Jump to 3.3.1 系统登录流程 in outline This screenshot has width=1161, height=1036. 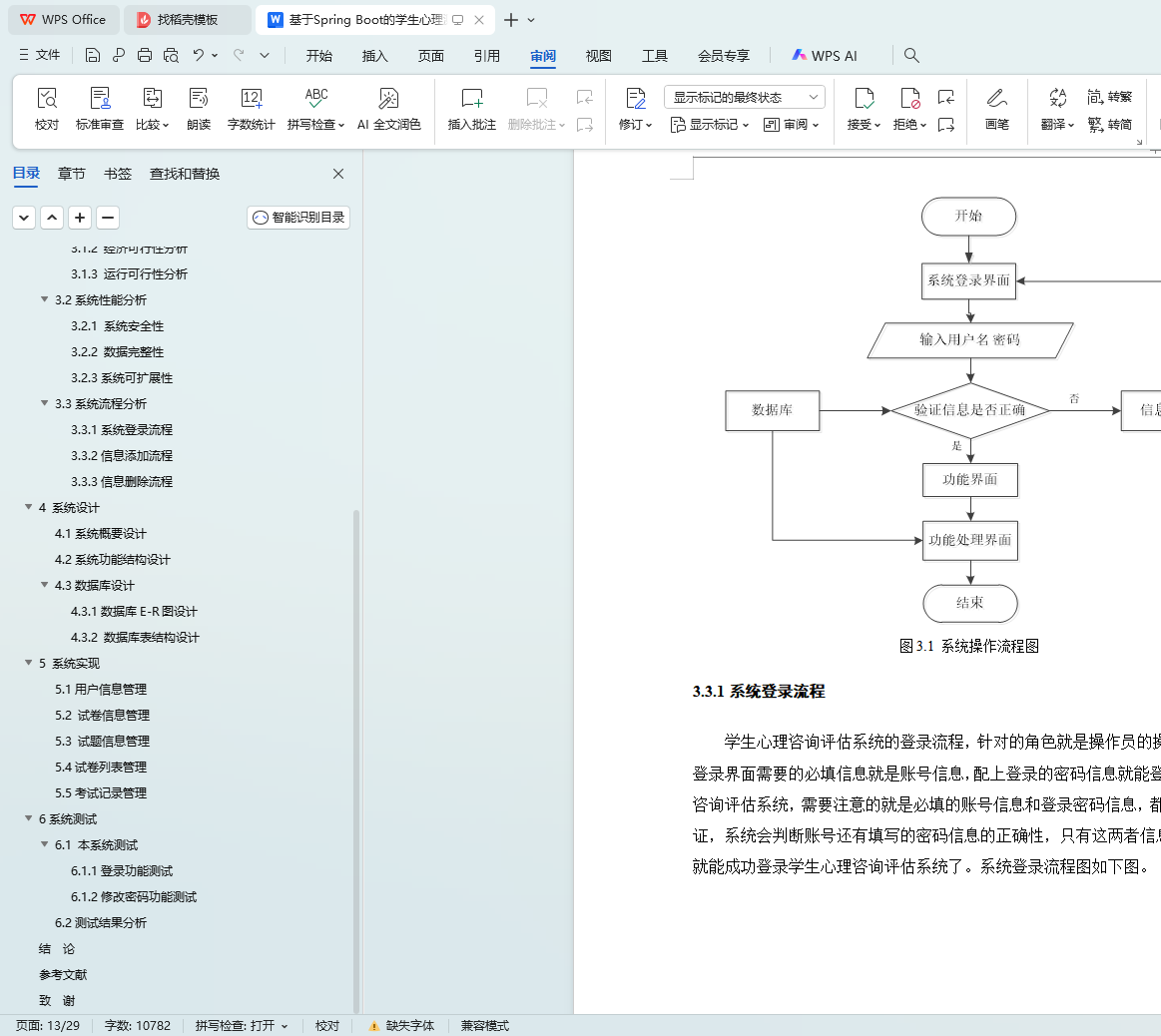click(122, 429)
